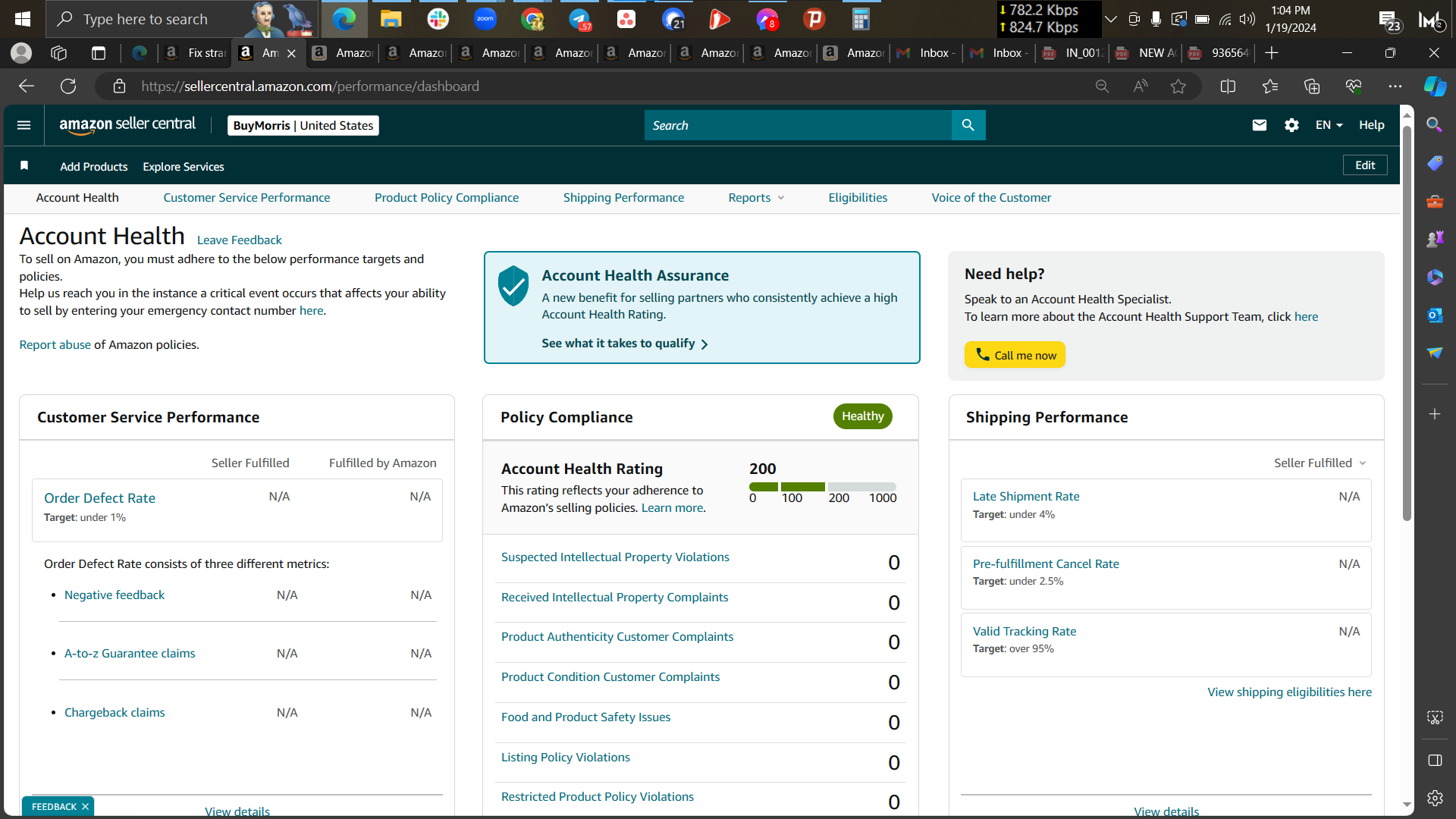Open the EN language dropdown
1456x819 pixels.
click(x=1329, y=125)
